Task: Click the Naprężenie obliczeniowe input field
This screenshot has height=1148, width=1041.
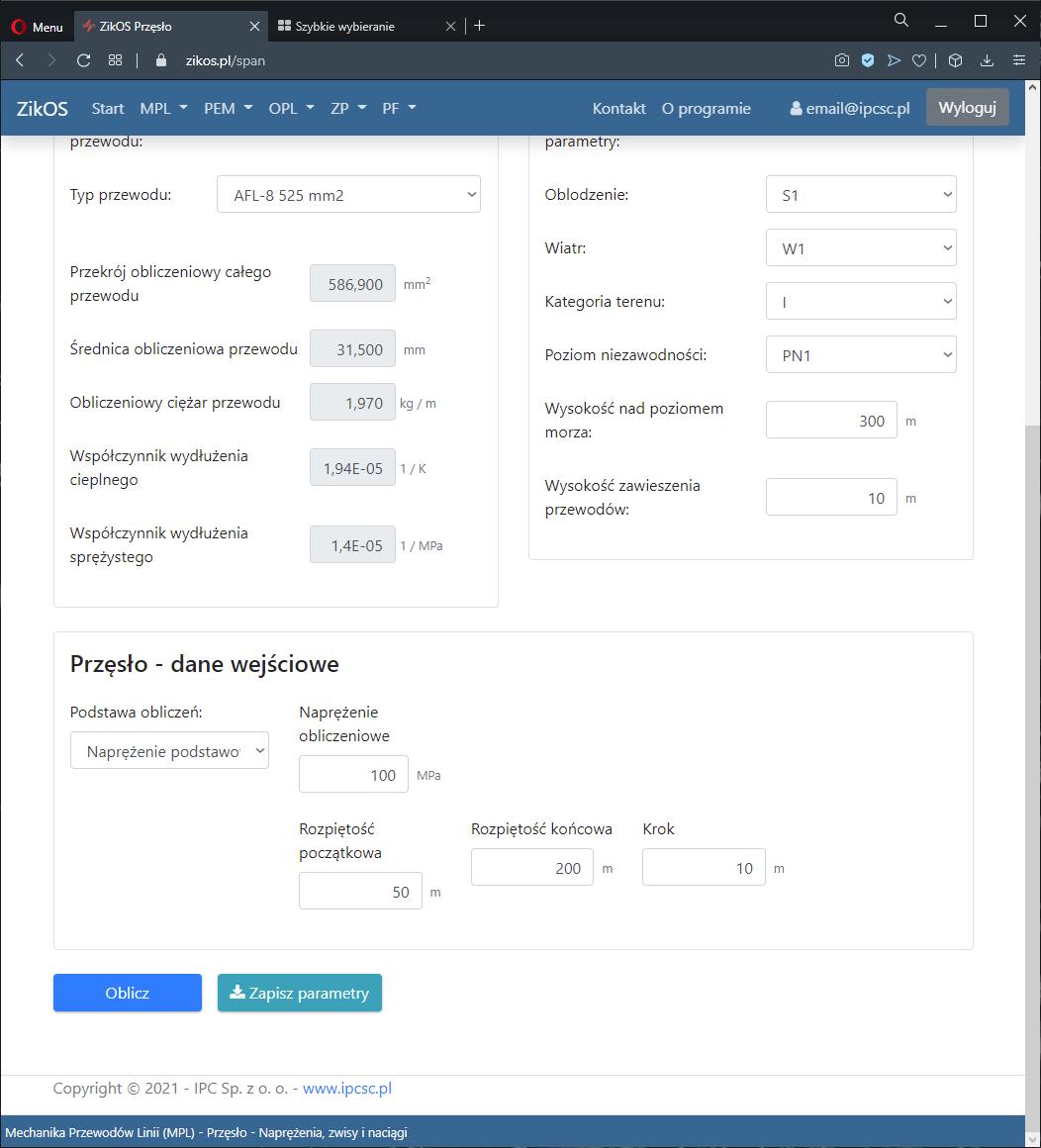Action: click(x=353, y=775)
